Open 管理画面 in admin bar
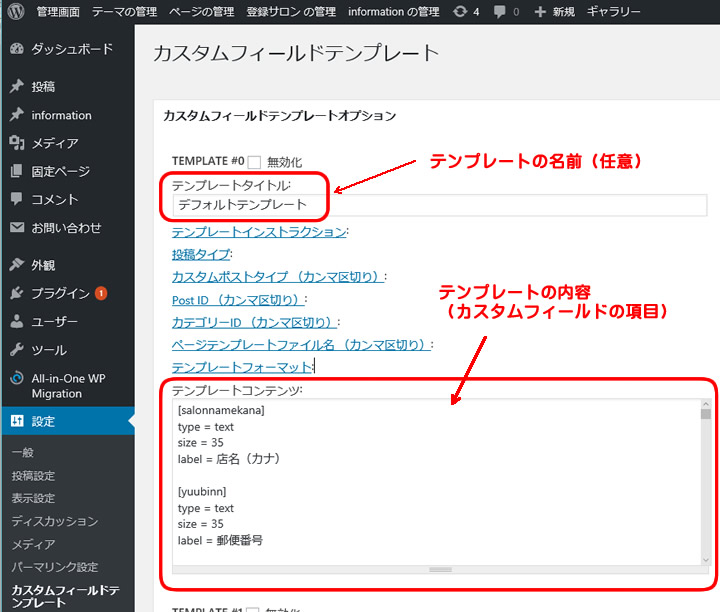This screenshot has height=612, width=720. 58,11
